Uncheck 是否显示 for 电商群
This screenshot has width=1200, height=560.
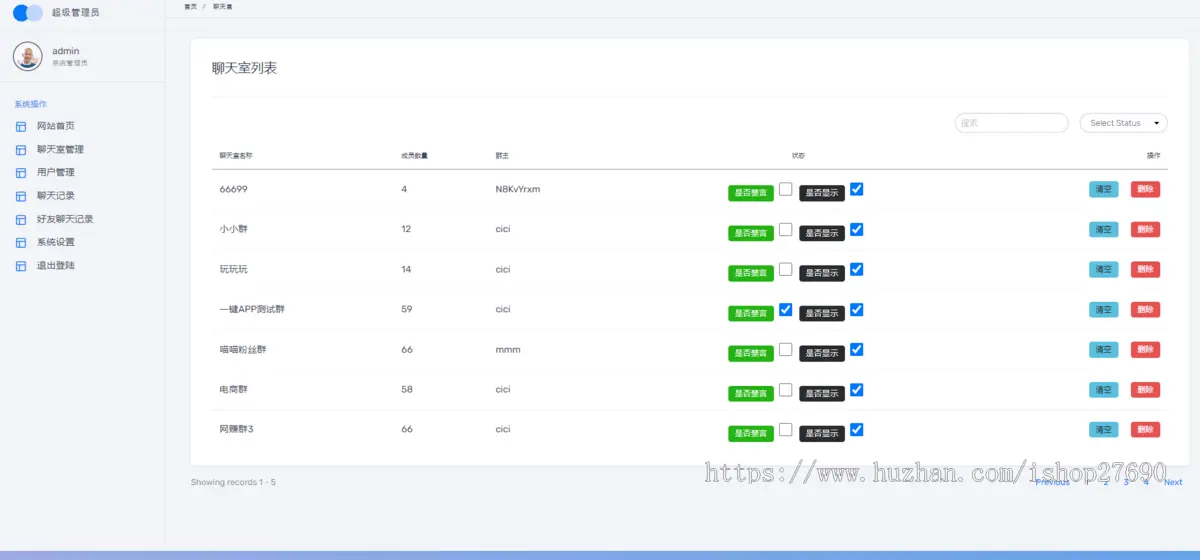click(x=856, y=389)
